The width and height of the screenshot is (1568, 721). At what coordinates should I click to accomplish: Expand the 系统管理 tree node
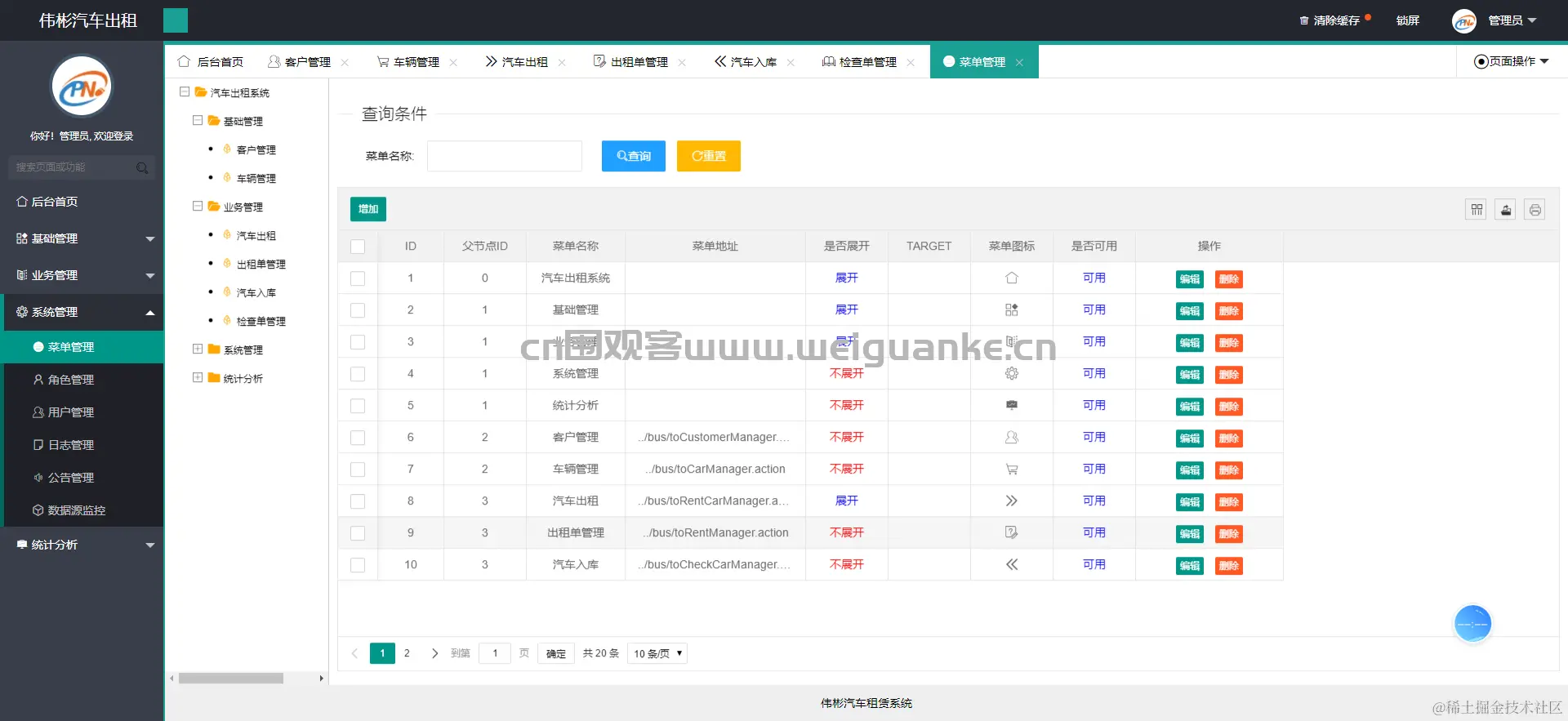coord(198,349)
